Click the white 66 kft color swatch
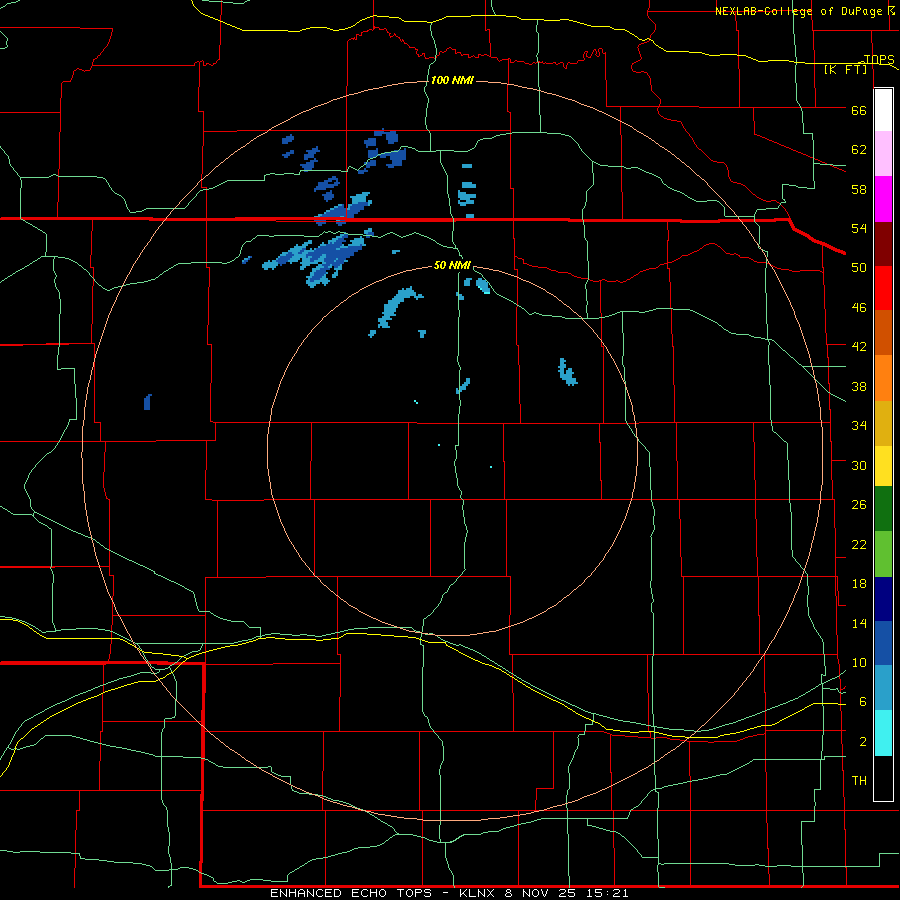 pos(883,110)
